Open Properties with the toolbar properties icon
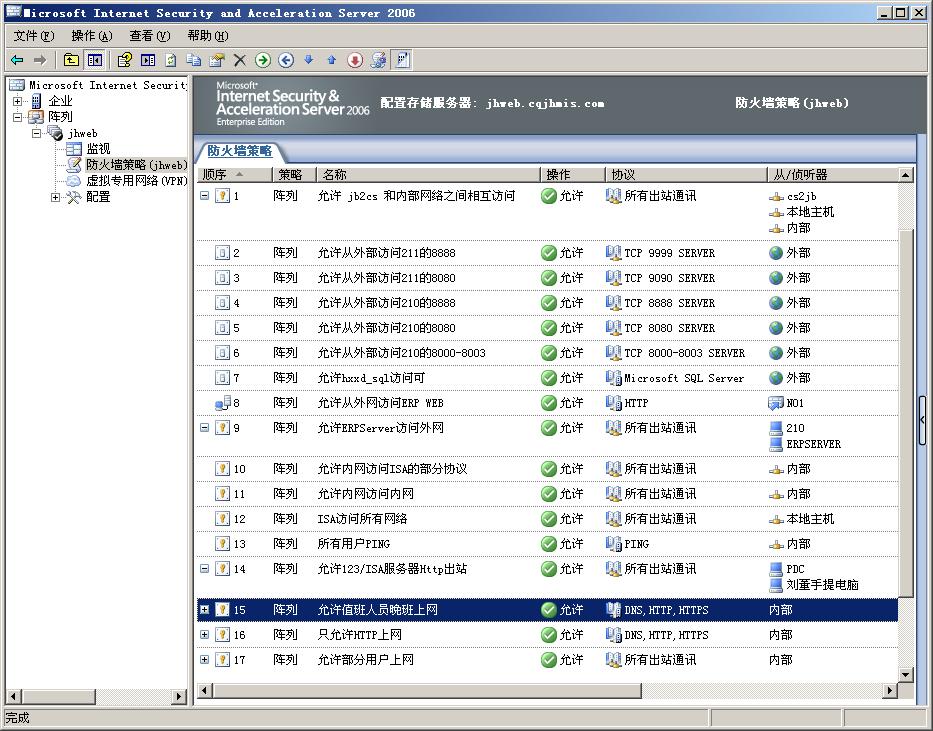Image resolution: width=933 pixels, height=731 pixels. (x=217, y=60)
